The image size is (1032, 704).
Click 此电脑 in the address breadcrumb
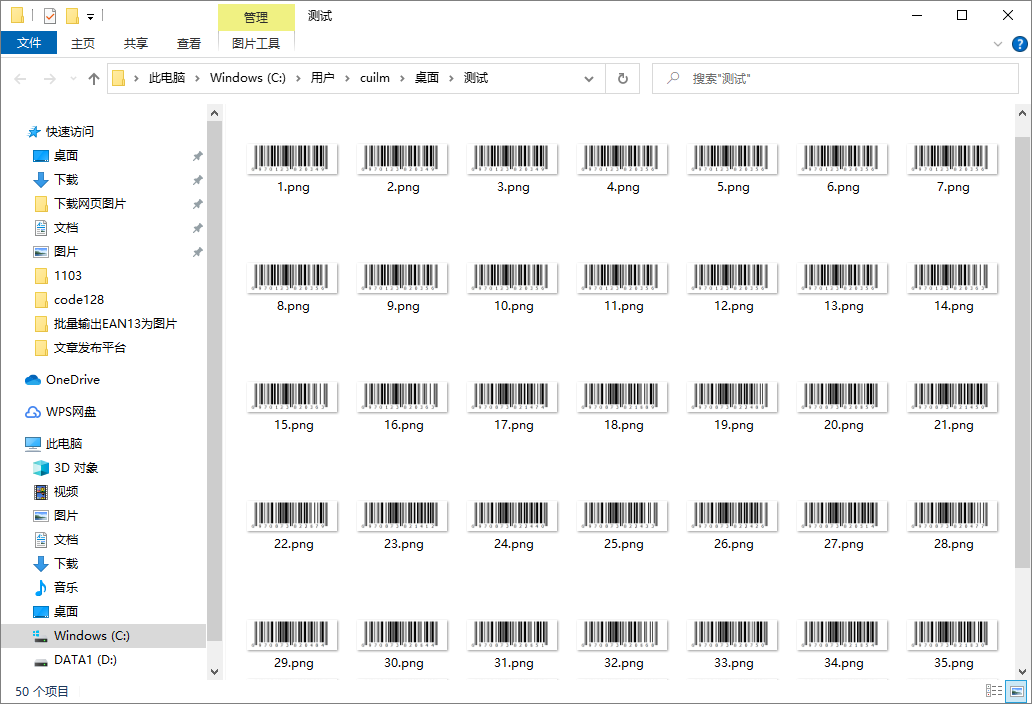pos(167,78)
